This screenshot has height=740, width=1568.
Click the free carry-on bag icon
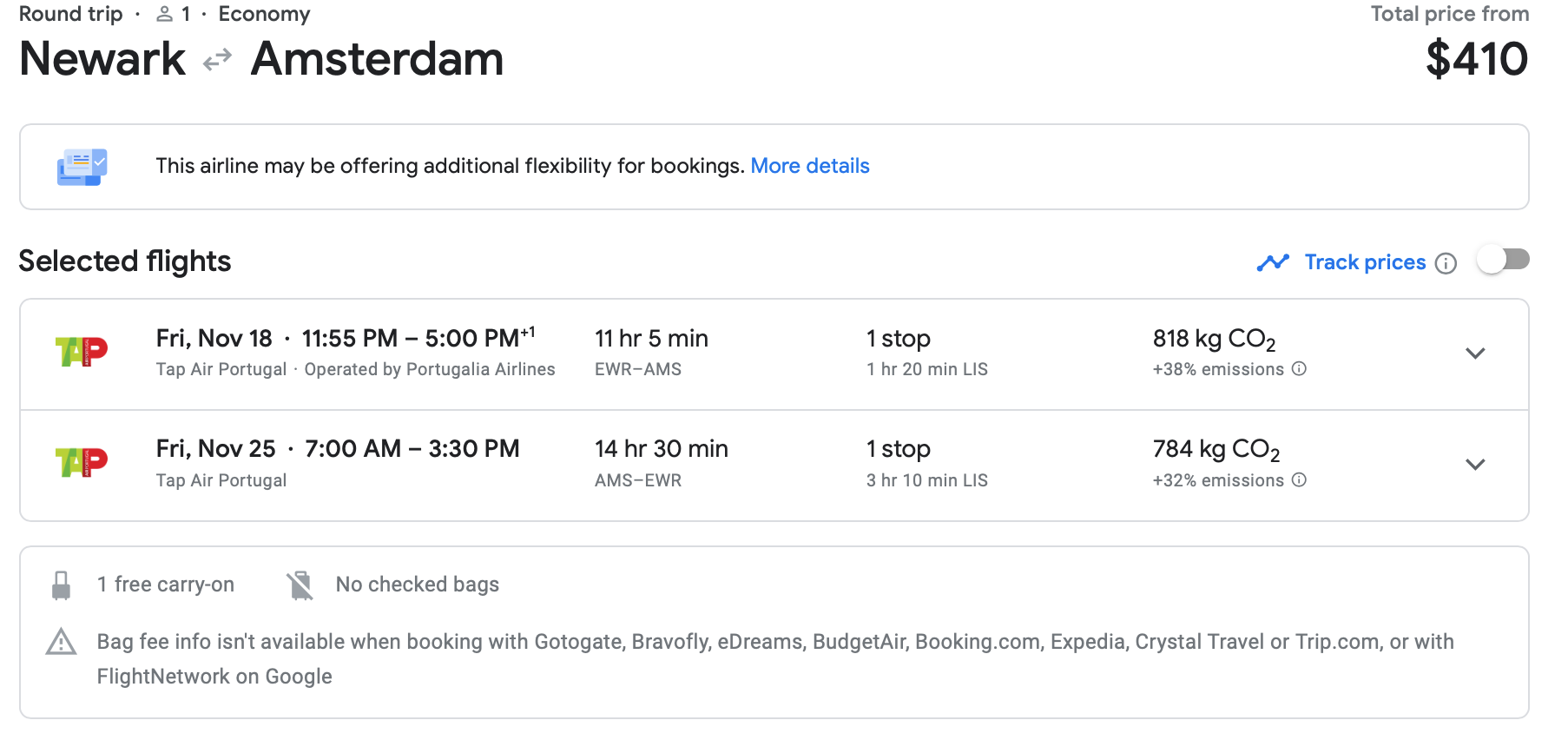click(61, 585)
